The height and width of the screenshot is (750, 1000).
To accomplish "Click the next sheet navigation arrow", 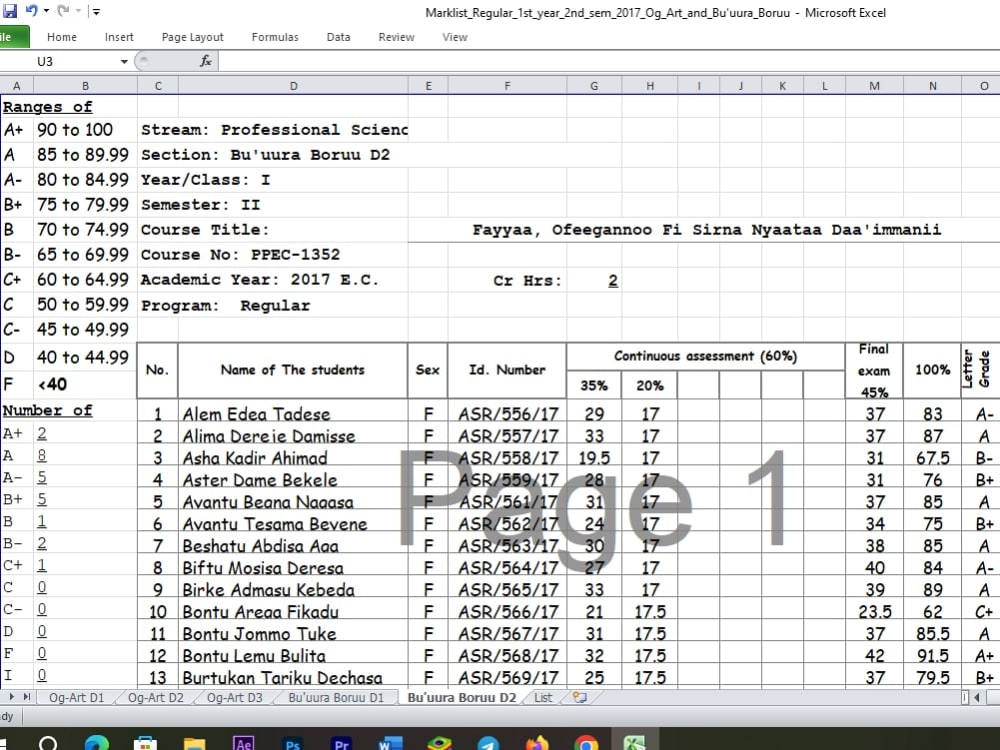I will (12, 697).
